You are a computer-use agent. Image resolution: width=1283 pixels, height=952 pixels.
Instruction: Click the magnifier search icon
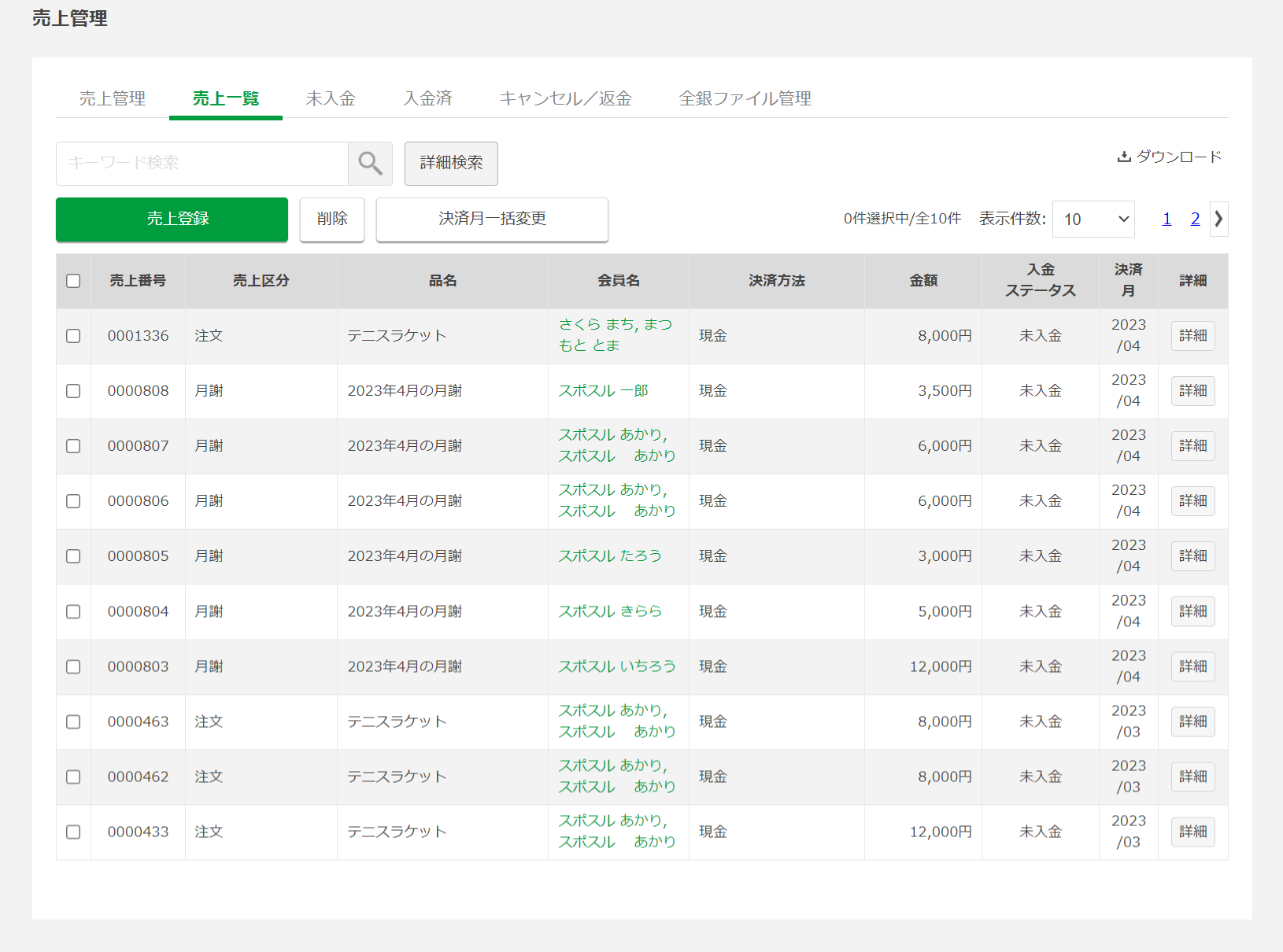click(370, 163)
